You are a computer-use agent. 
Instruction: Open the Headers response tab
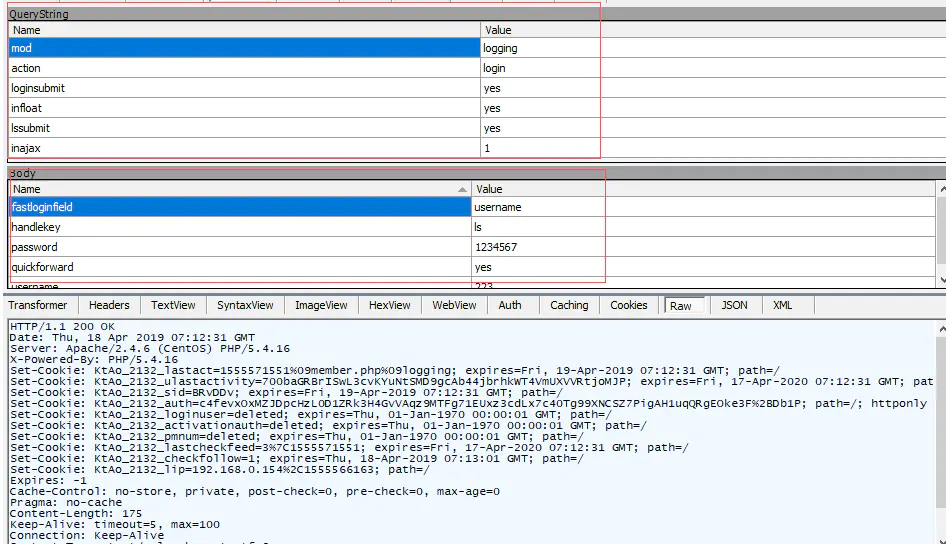click(109, 305)
